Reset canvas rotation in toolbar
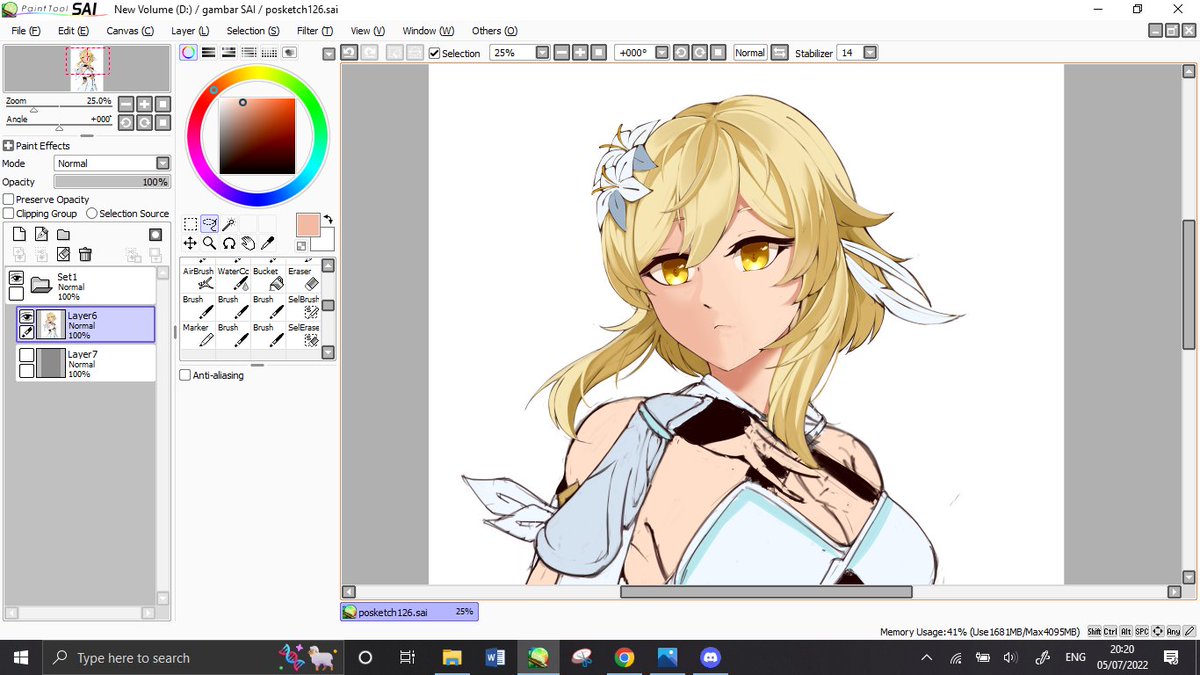This screenshot has width=1200, height=675. coord(717,52)
